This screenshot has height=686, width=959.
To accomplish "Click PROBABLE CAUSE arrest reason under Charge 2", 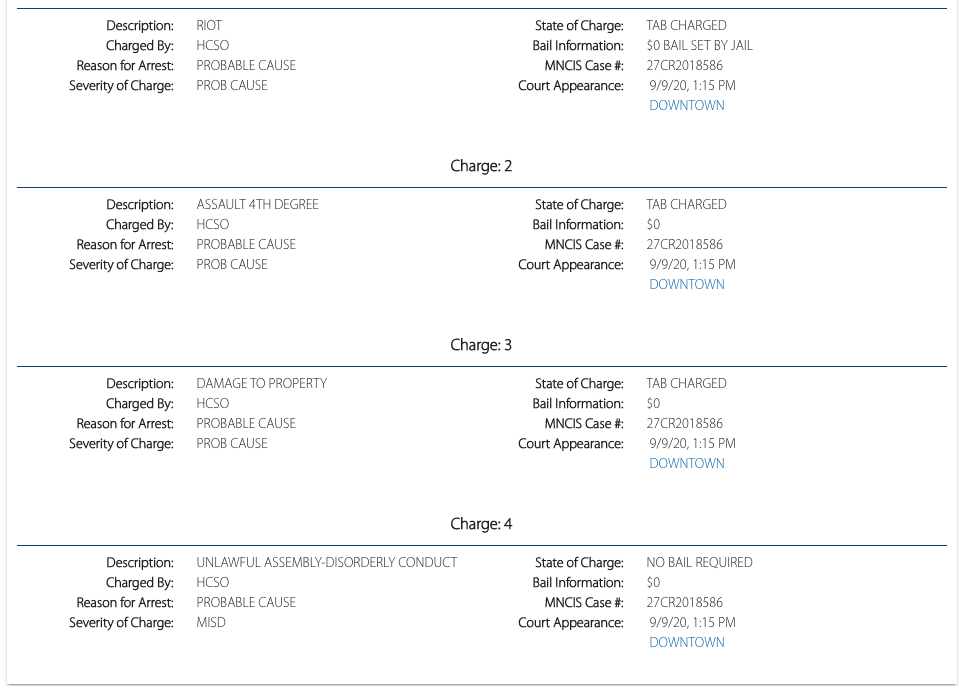I will click(x=246, y=244).
